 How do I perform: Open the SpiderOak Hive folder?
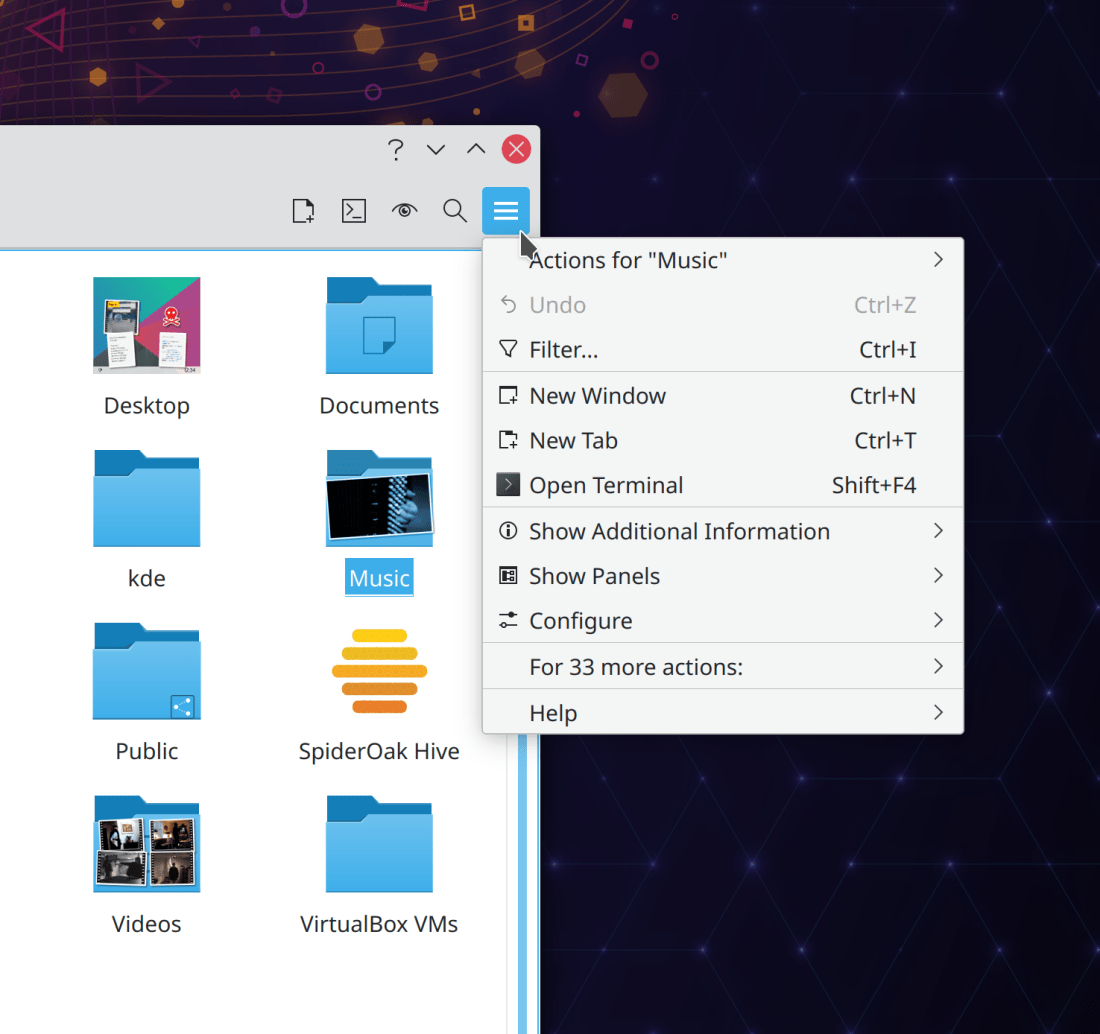pyautogui.click(x=379, y=671)
